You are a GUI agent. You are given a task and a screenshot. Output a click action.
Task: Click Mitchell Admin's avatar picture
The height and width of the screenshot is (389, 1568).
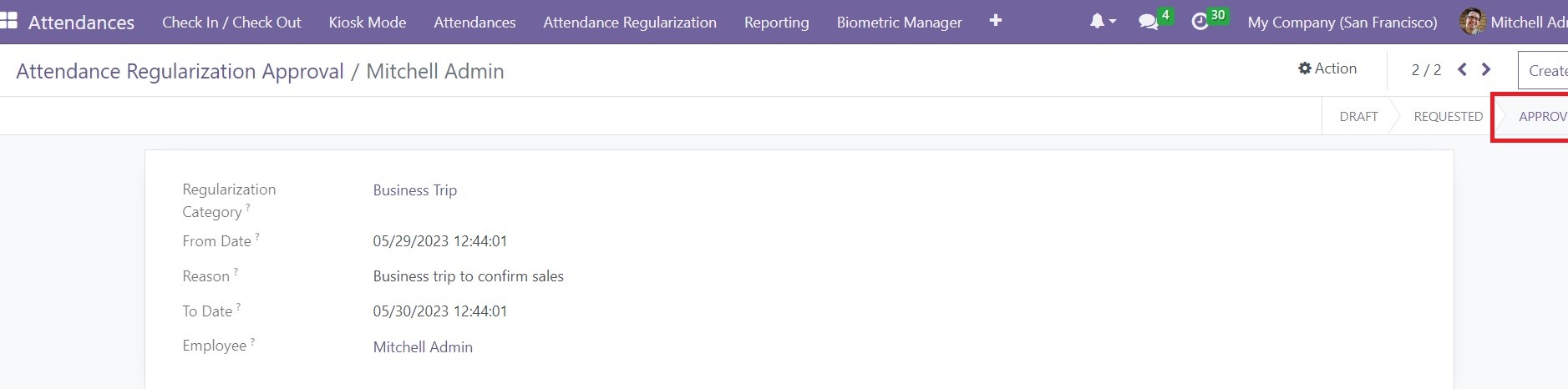(x=1472, y=22)
